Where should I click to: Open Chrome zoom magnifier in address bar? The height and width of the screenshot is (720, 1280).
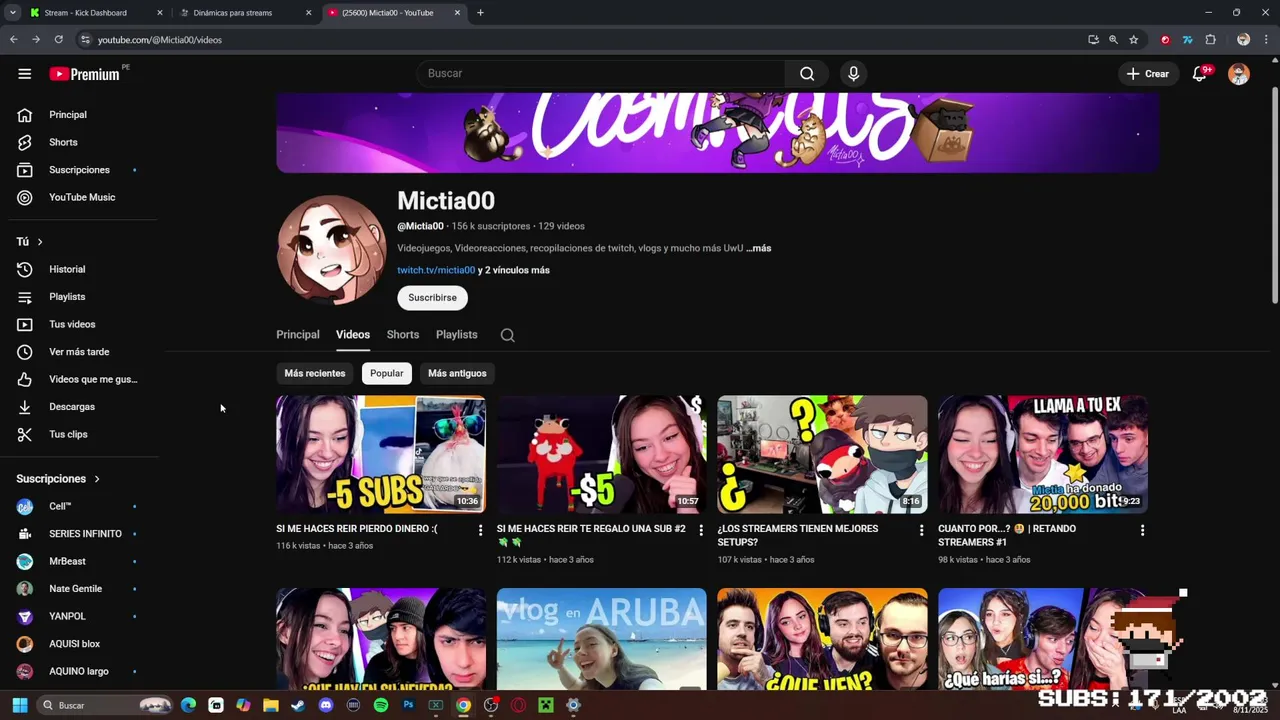click(1113, 40)
